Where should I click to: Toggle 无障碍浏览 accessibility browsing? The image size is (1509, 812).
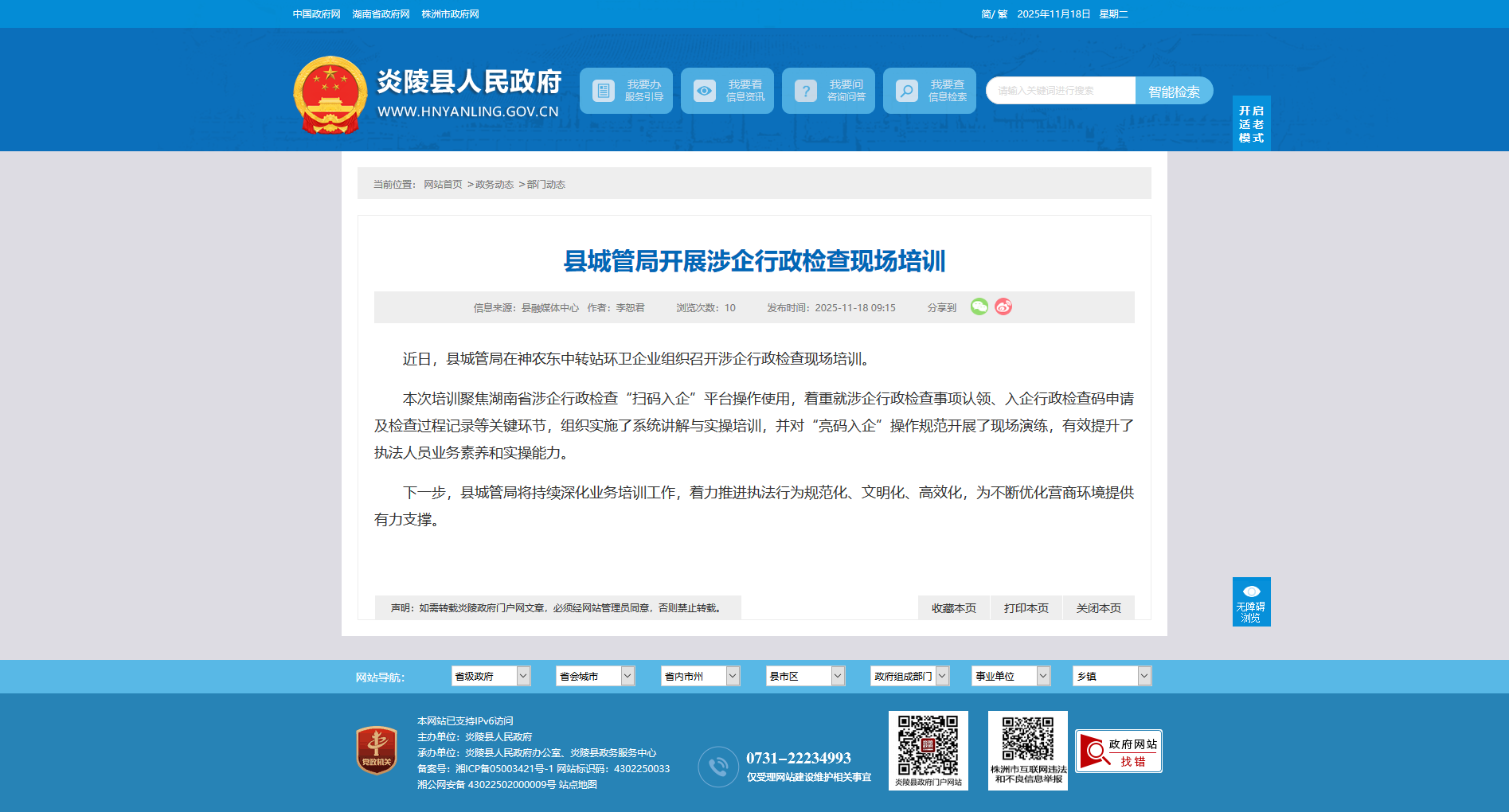tap(1251, 602)
